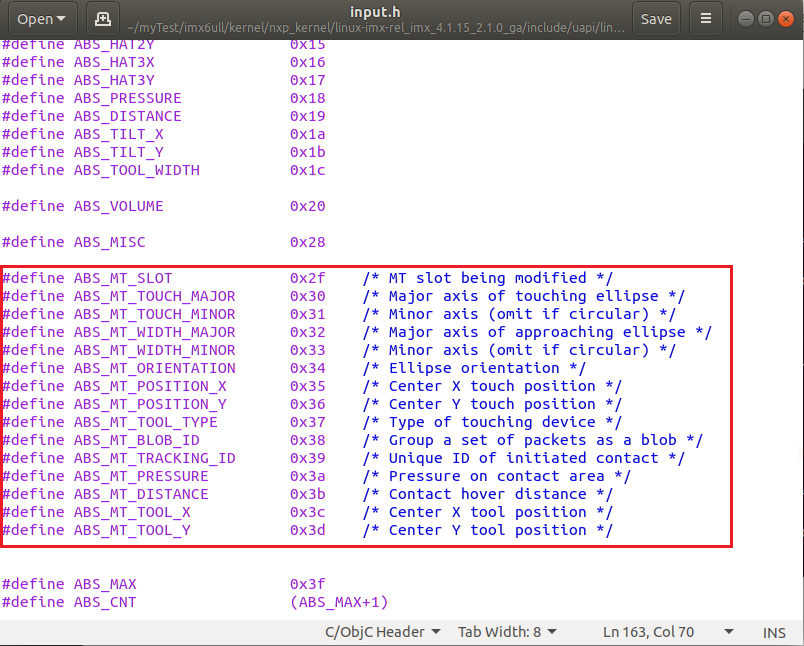Click the (ABS_MAX+1) value
This screenshot has width=804, height=646.
pos(339,602)
